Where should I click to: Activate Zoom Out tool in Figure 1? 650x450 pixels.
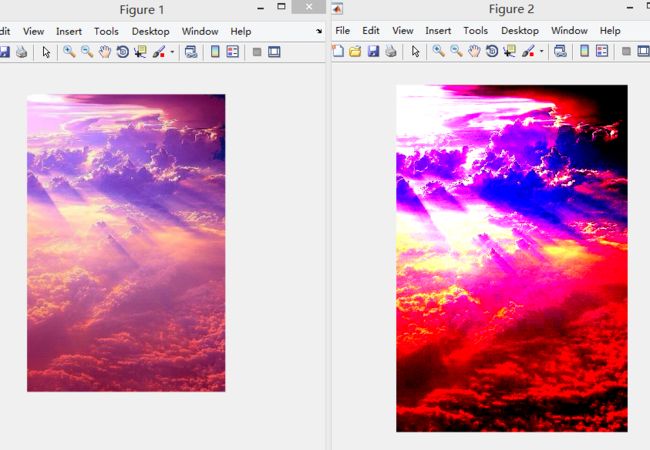click(x=87, y=52)
